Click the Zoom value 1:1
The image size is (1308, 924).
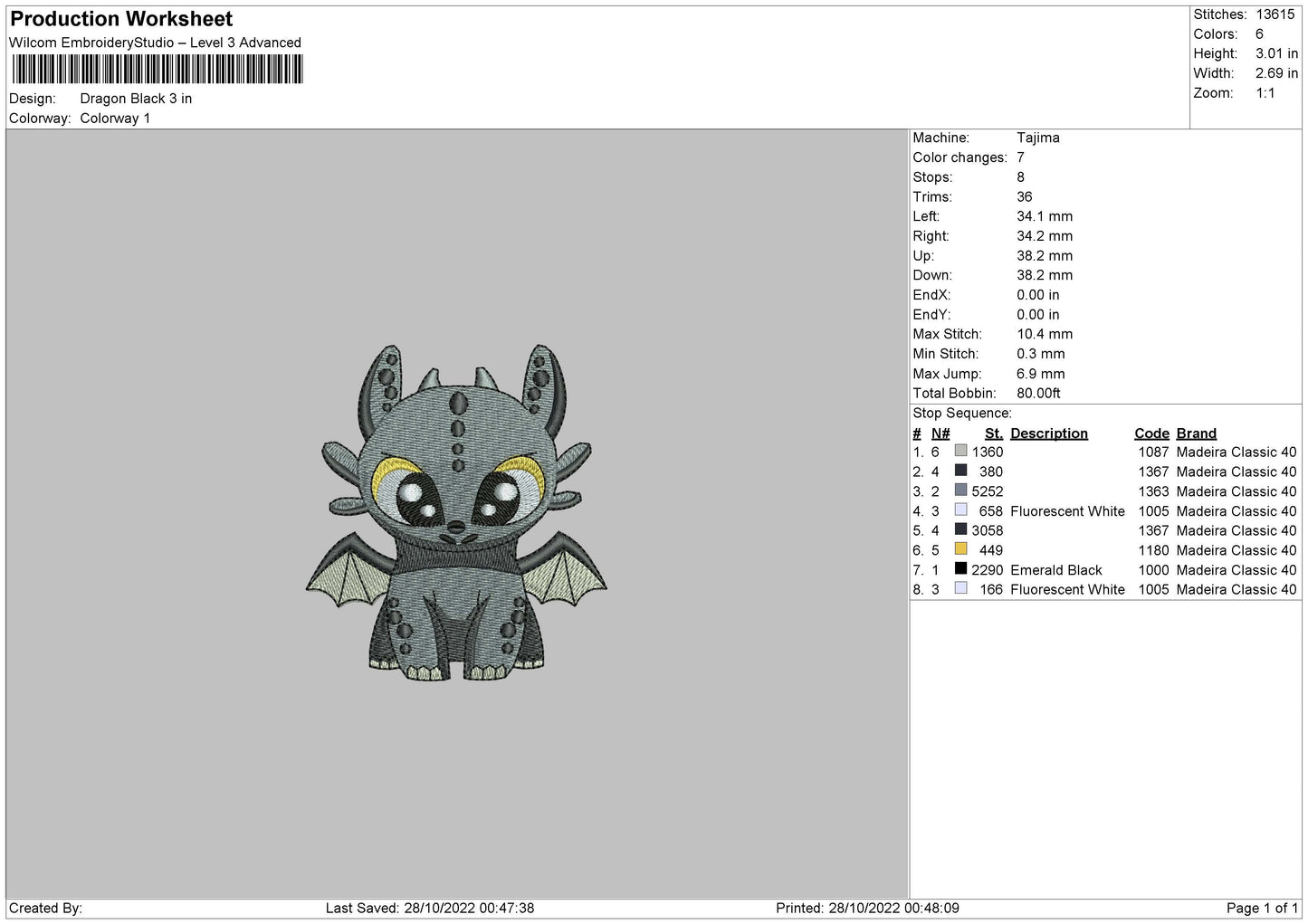pyautogui.click(x=1265, y=93)
